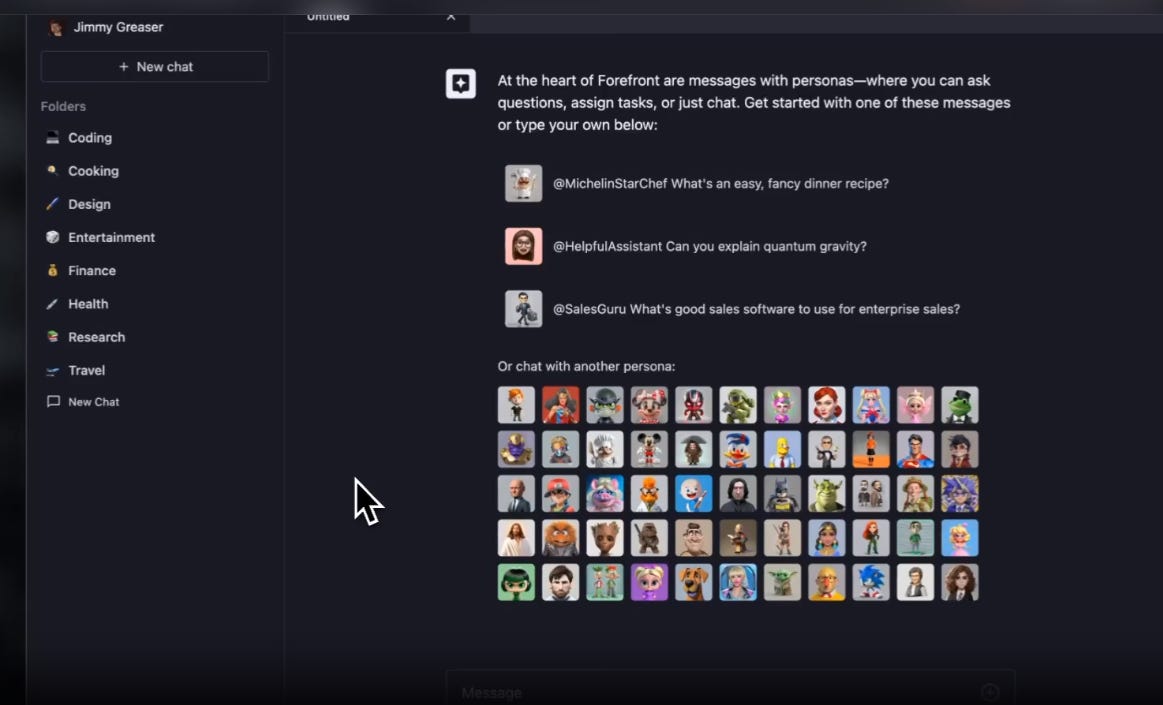Expand the Entertainment folder
The height and width of the screenshot is (705, 1163).
pyautogui.click(x=111, y=237)
